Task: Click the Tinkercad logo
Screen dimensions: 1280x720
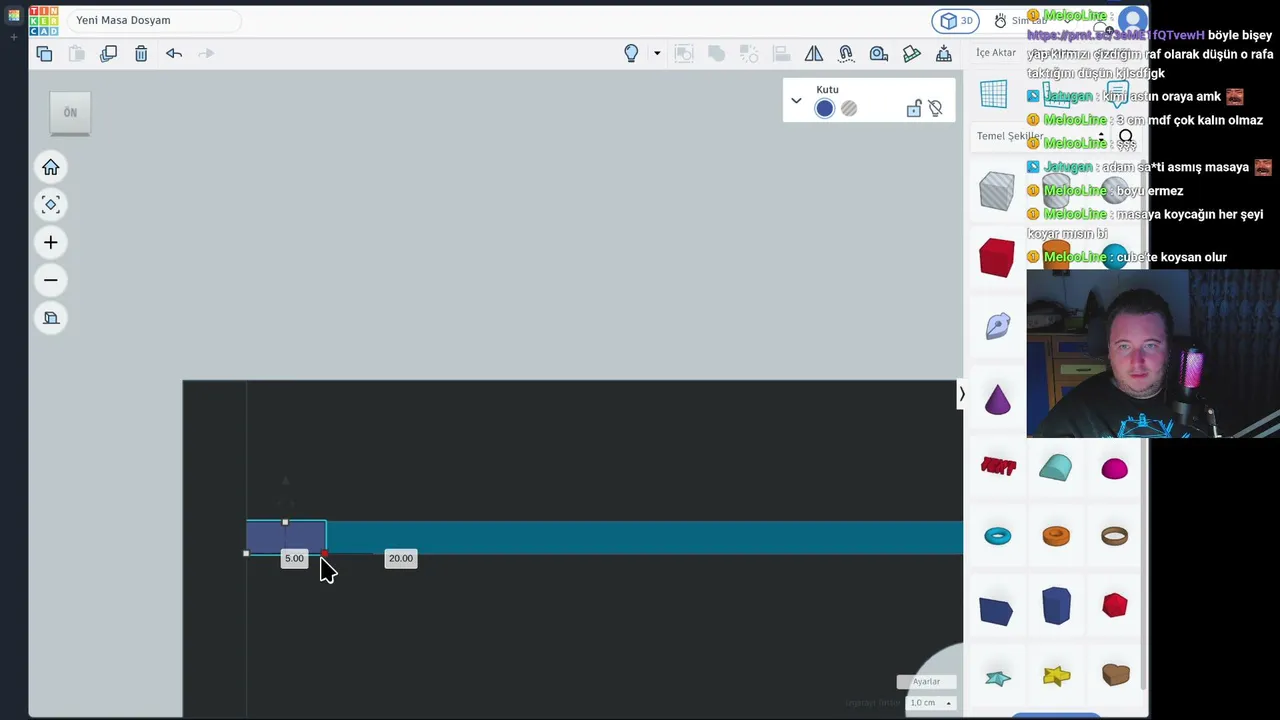Action: pos(44,21)
